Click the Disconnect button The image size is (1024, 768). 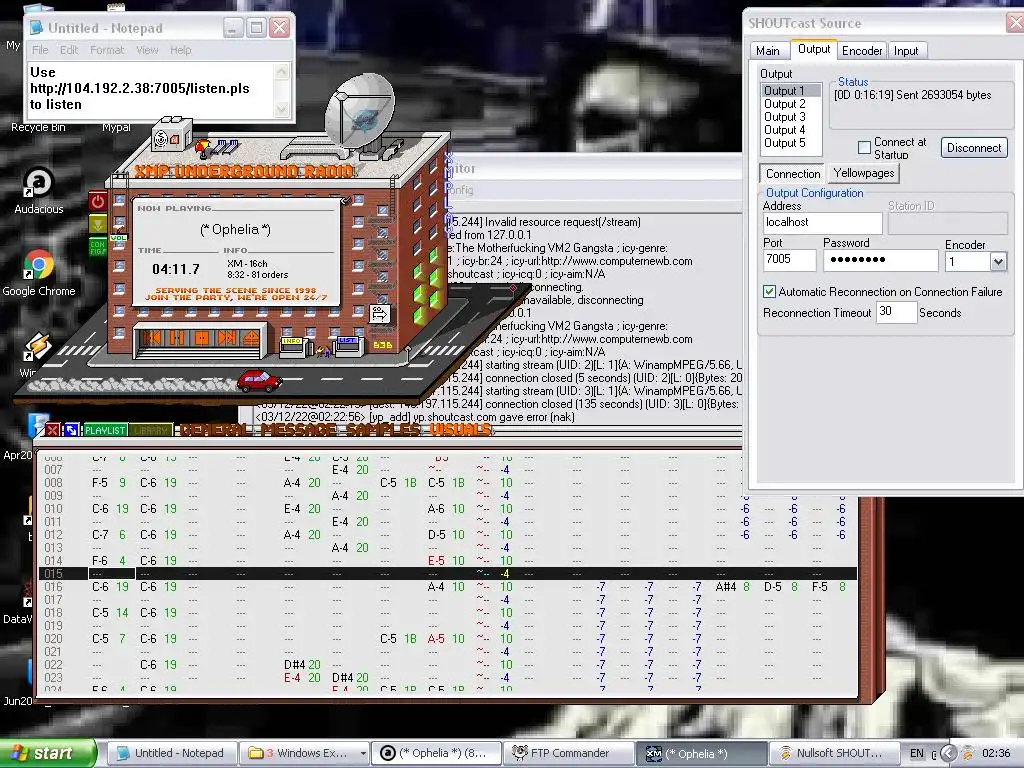point(974,148)
